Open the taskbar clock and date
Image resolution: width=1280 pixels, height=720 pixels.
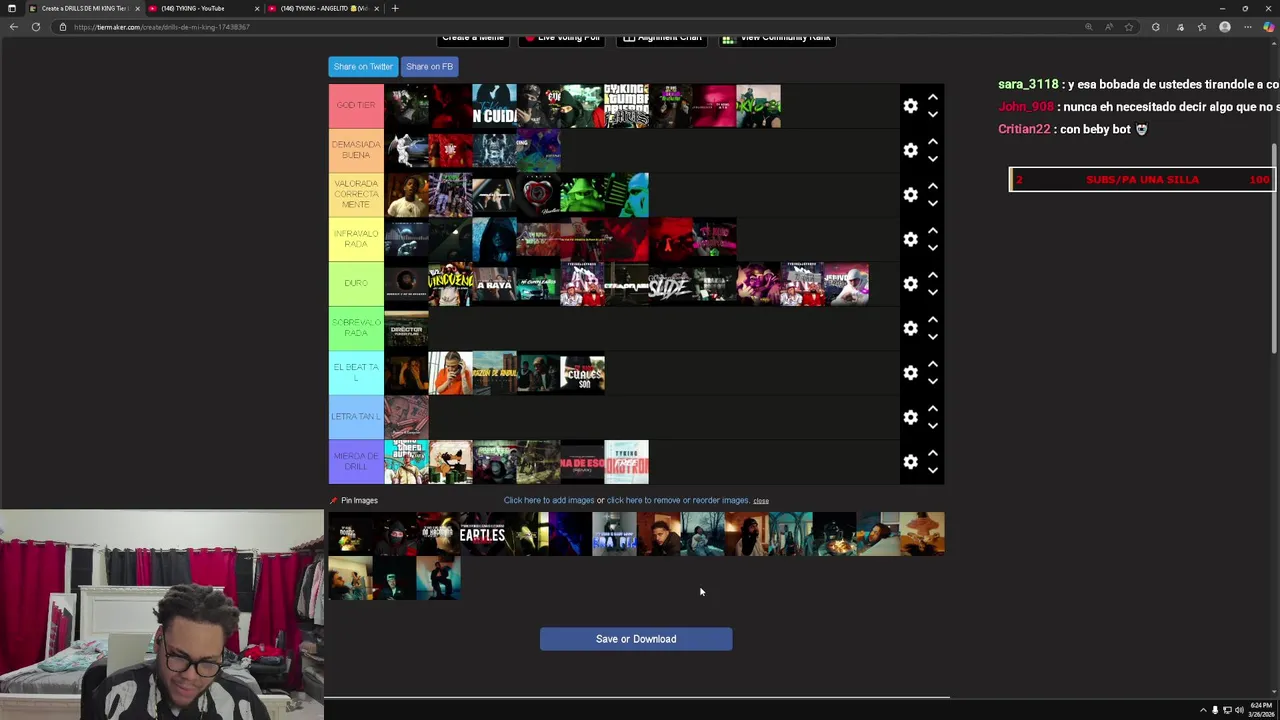[x=1259, y=710]
